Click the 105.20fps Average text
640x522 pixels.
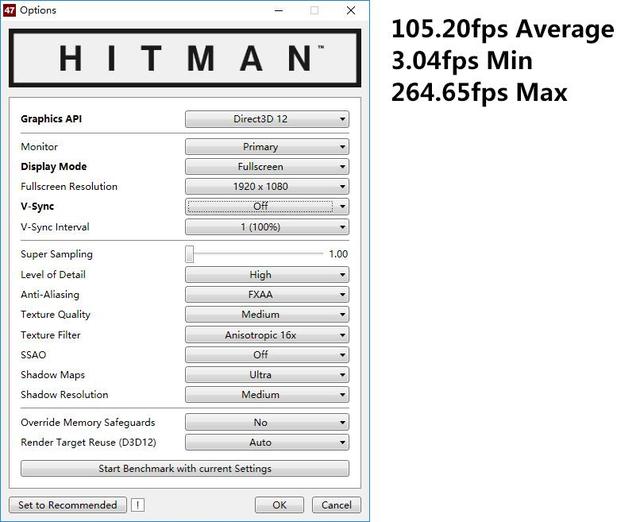click(502, 29)
